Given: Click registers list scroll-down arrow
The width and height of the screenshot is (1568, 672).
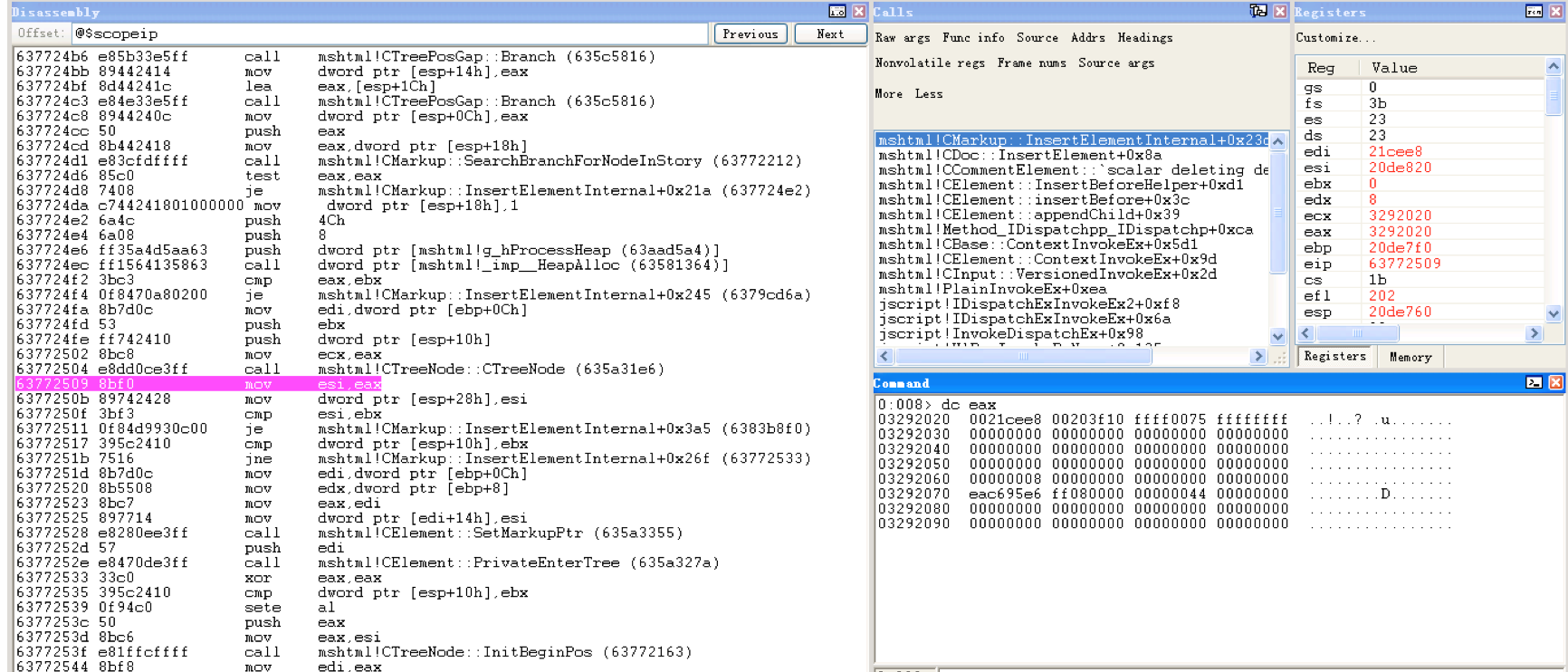Looking at the screenshot, I should click(x=1554, y=313).
